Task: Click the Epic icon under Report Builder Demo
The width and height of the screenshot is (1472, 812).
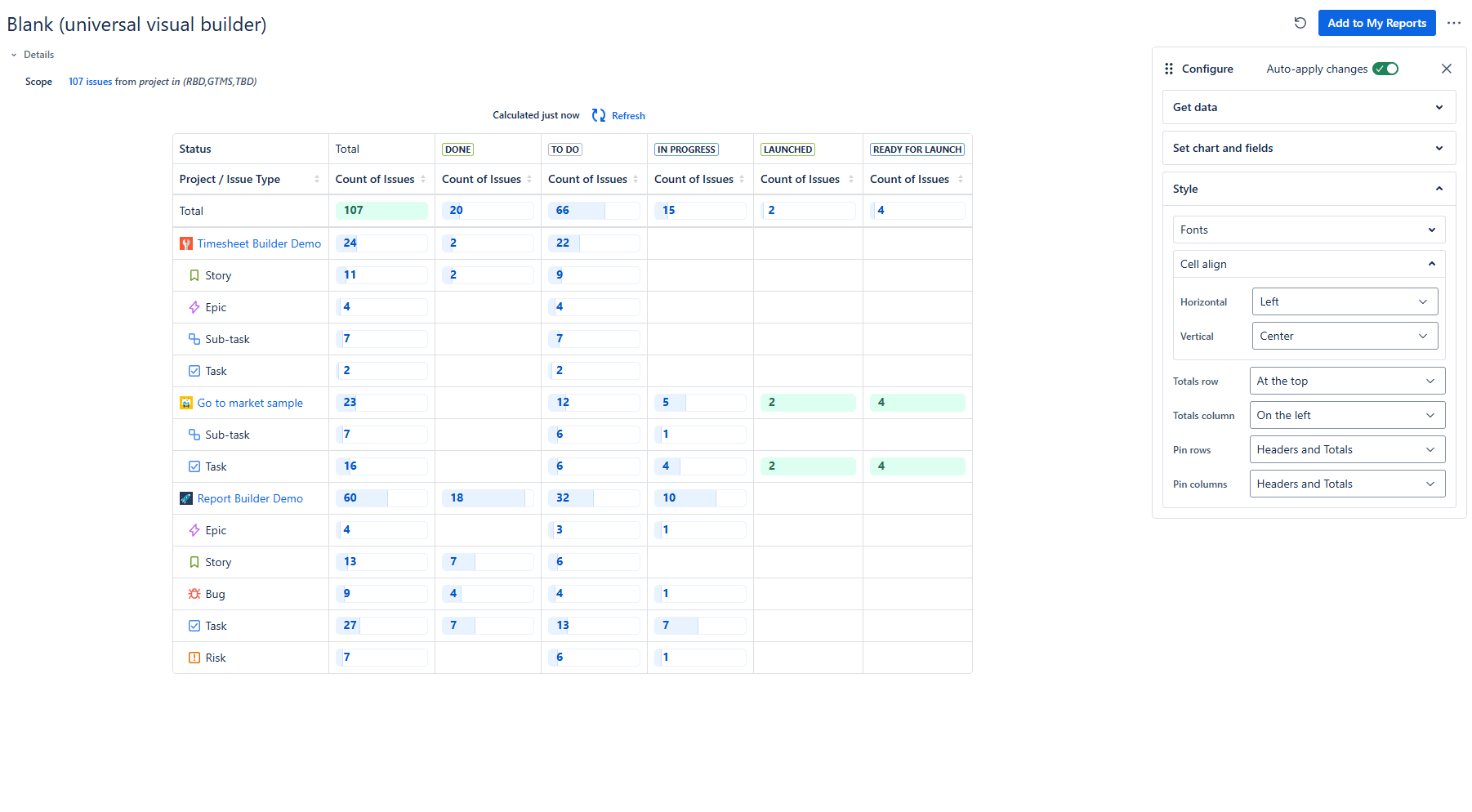Action: pos(194,530)
